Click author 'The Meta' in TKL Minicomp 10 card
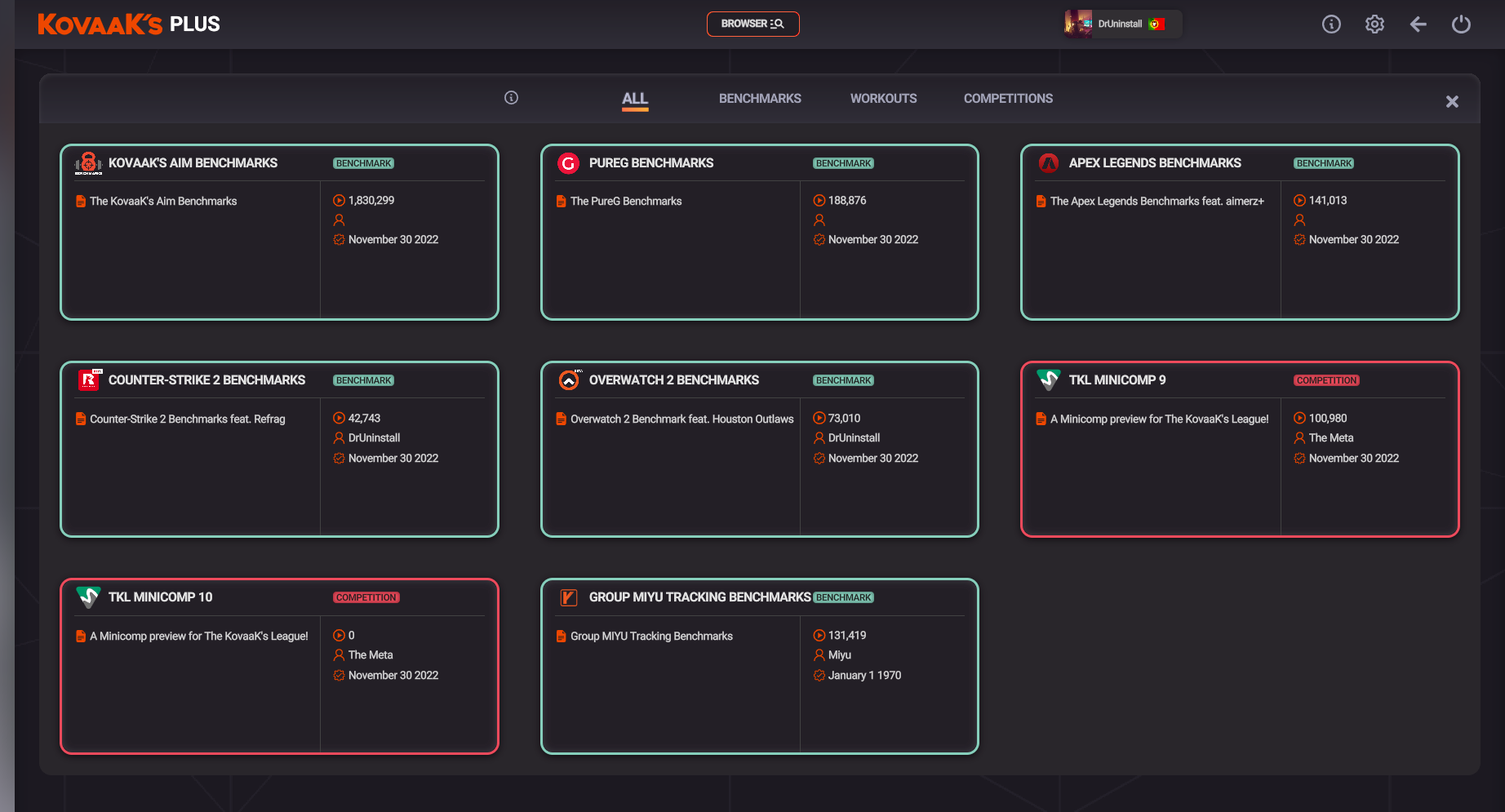Viewport: 1505px width, 812px height. 371,654
